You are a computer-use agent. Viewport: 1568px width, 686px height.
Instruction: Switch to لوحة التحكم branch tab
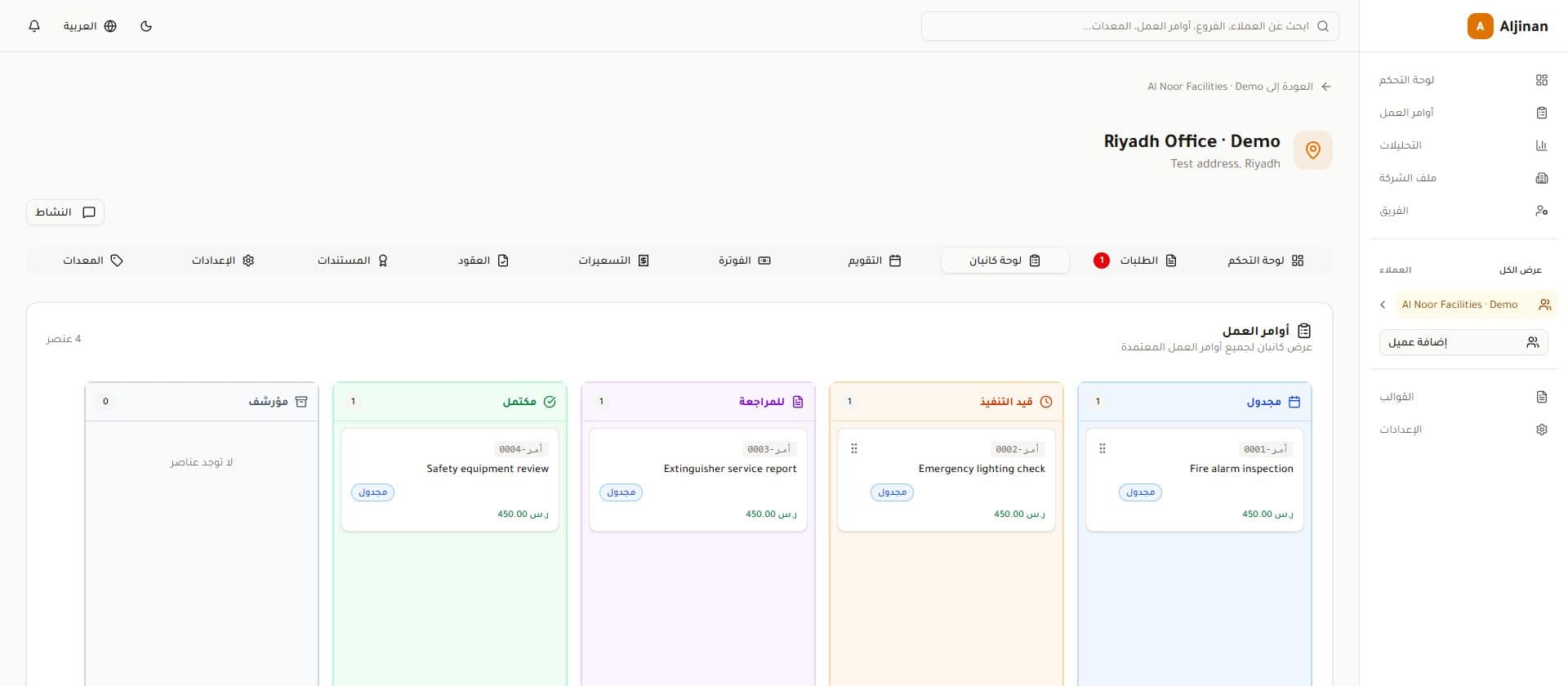1265,261
